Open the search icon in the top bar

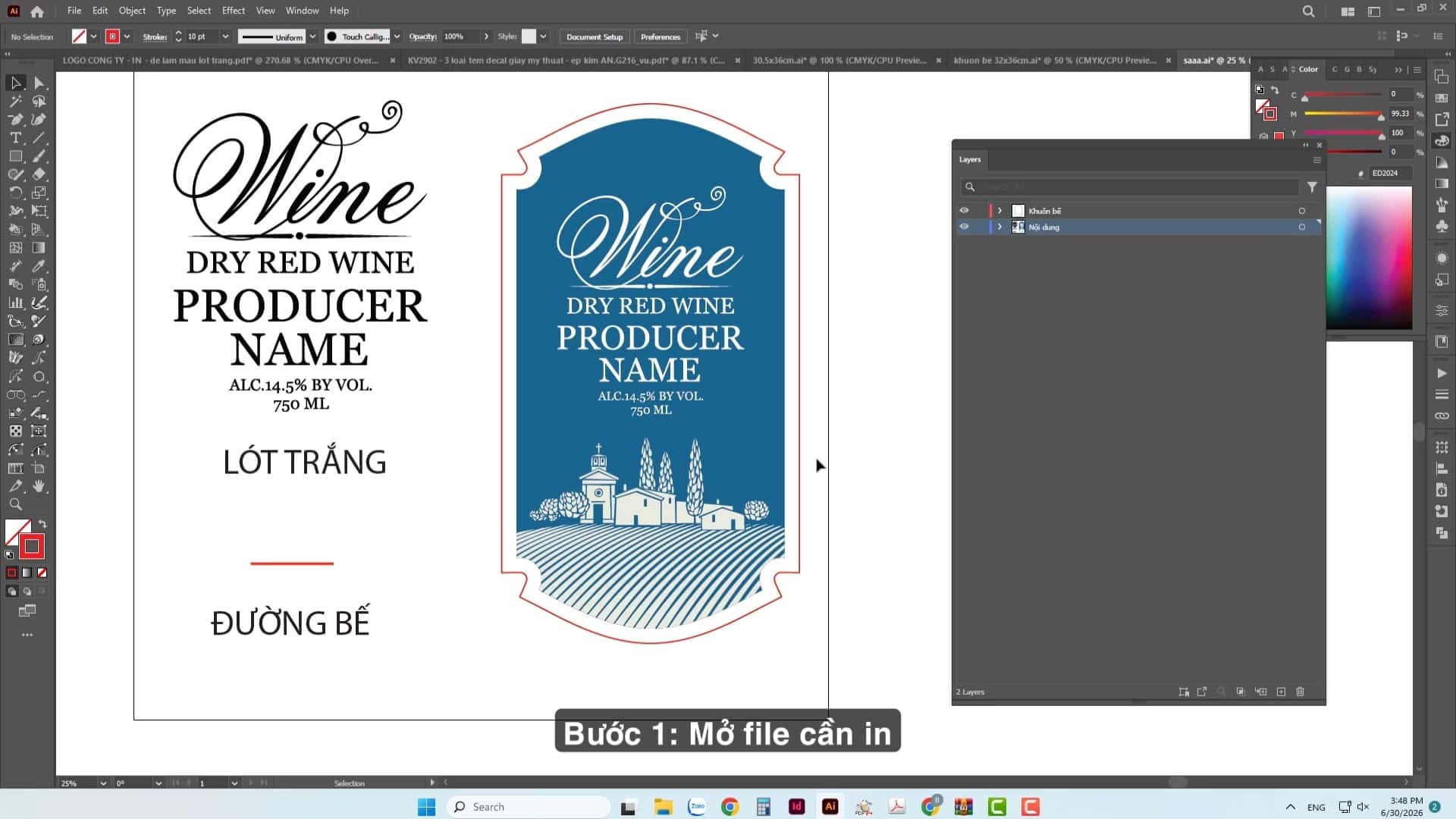(x=1308, y=11)
